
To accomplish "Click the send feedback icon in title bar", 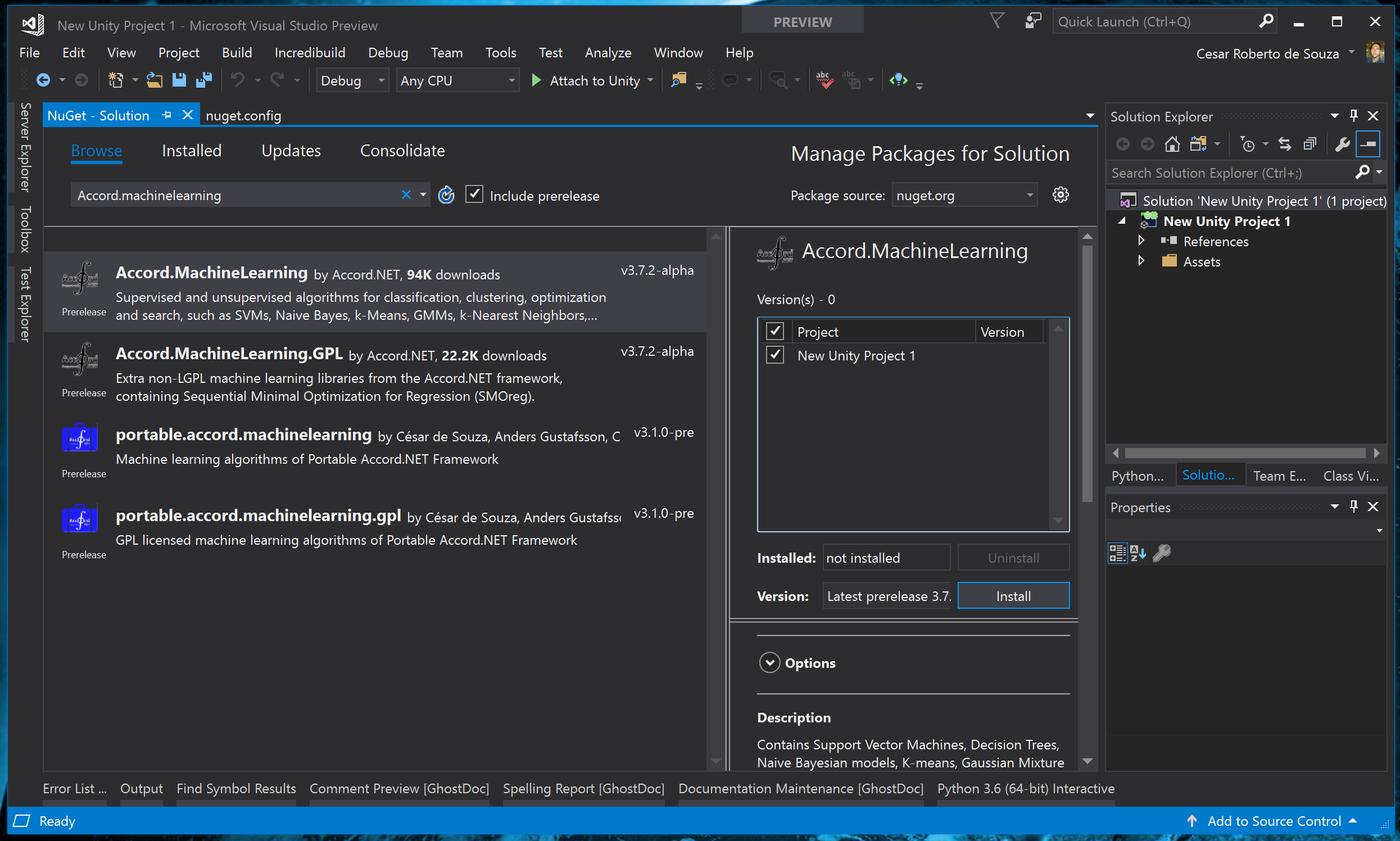I will pyautogui.click(x=1033, y=21).
